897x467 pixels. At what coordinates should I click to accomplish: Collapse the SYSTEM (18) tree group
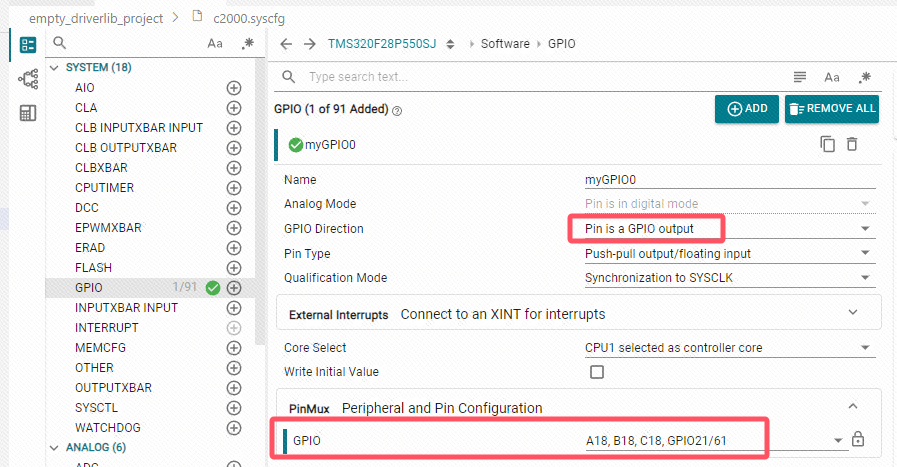click(54, 68)
